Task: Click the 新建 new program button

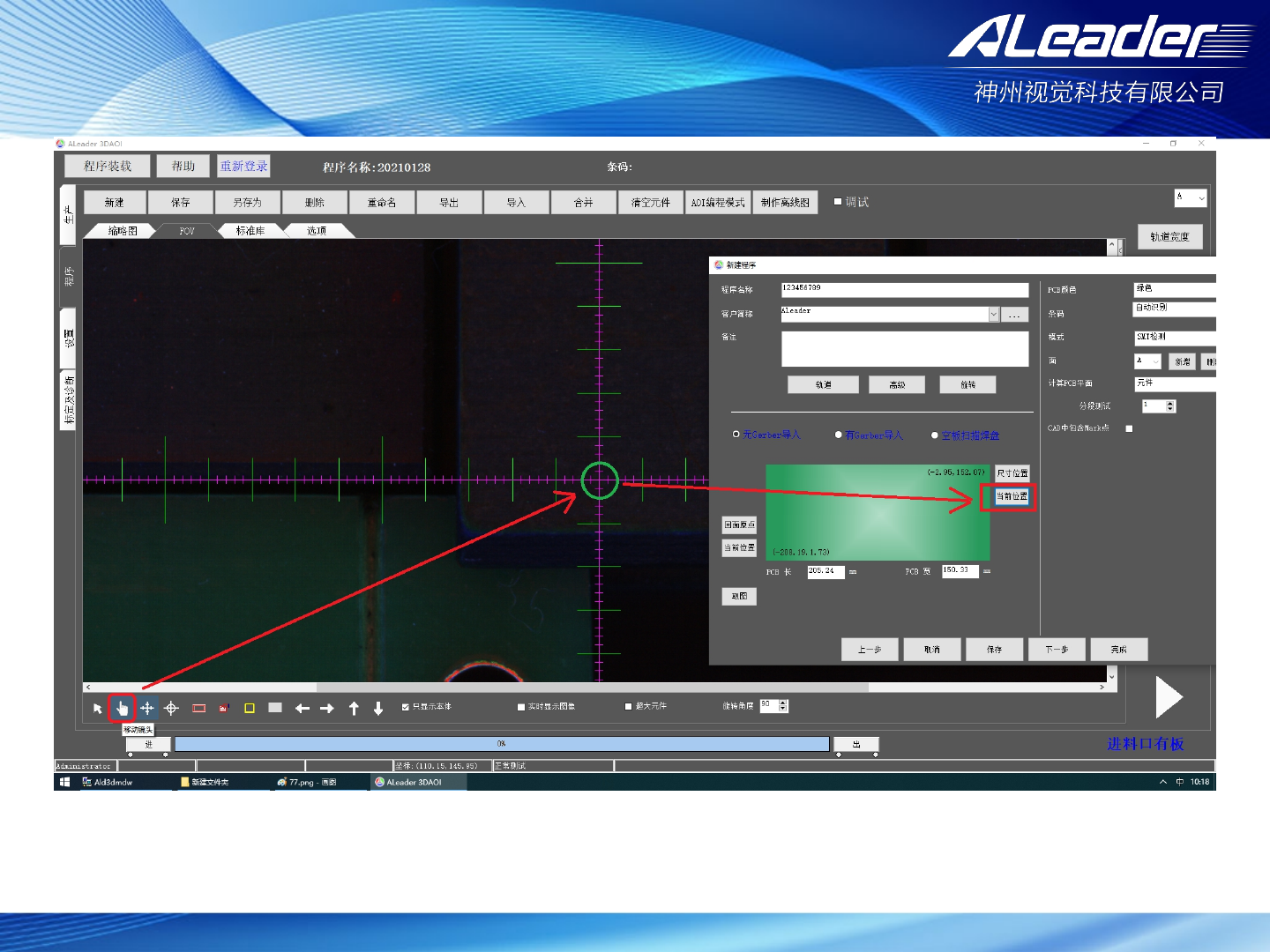Action: 116,203
